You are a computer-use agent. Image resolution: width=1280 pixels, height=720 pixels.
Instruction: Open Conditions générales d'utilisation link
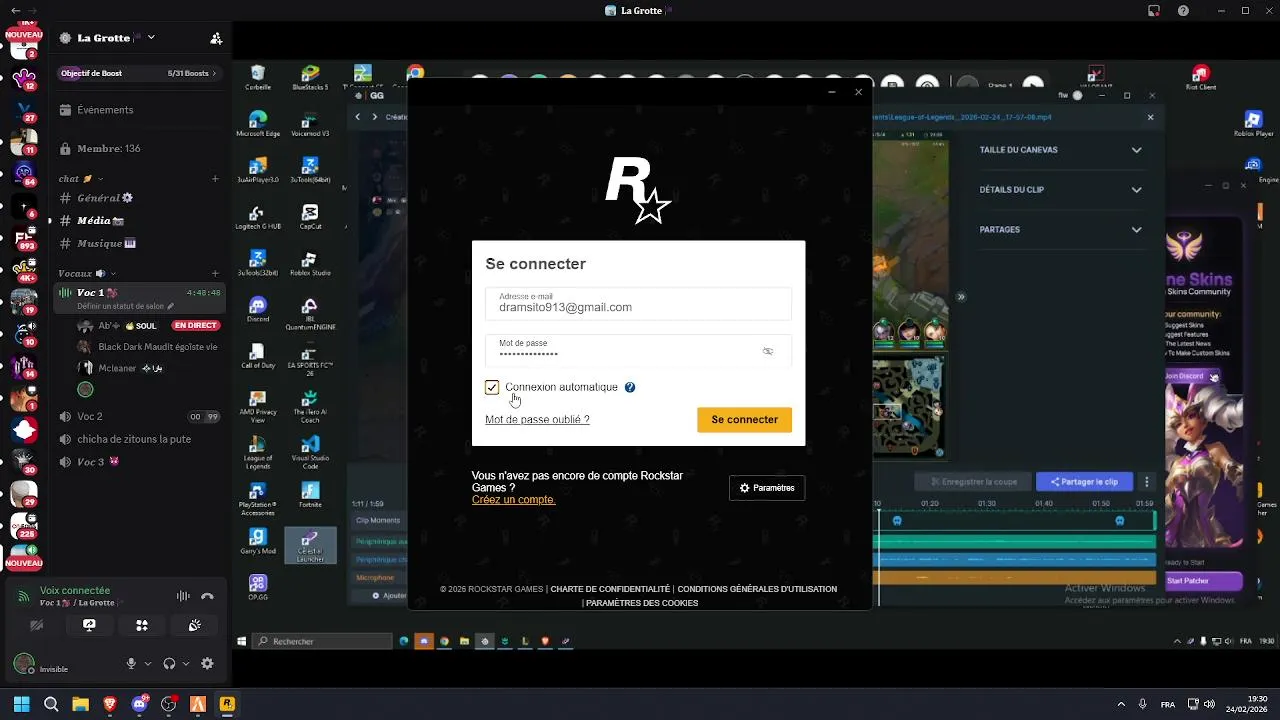click(757, 589)
